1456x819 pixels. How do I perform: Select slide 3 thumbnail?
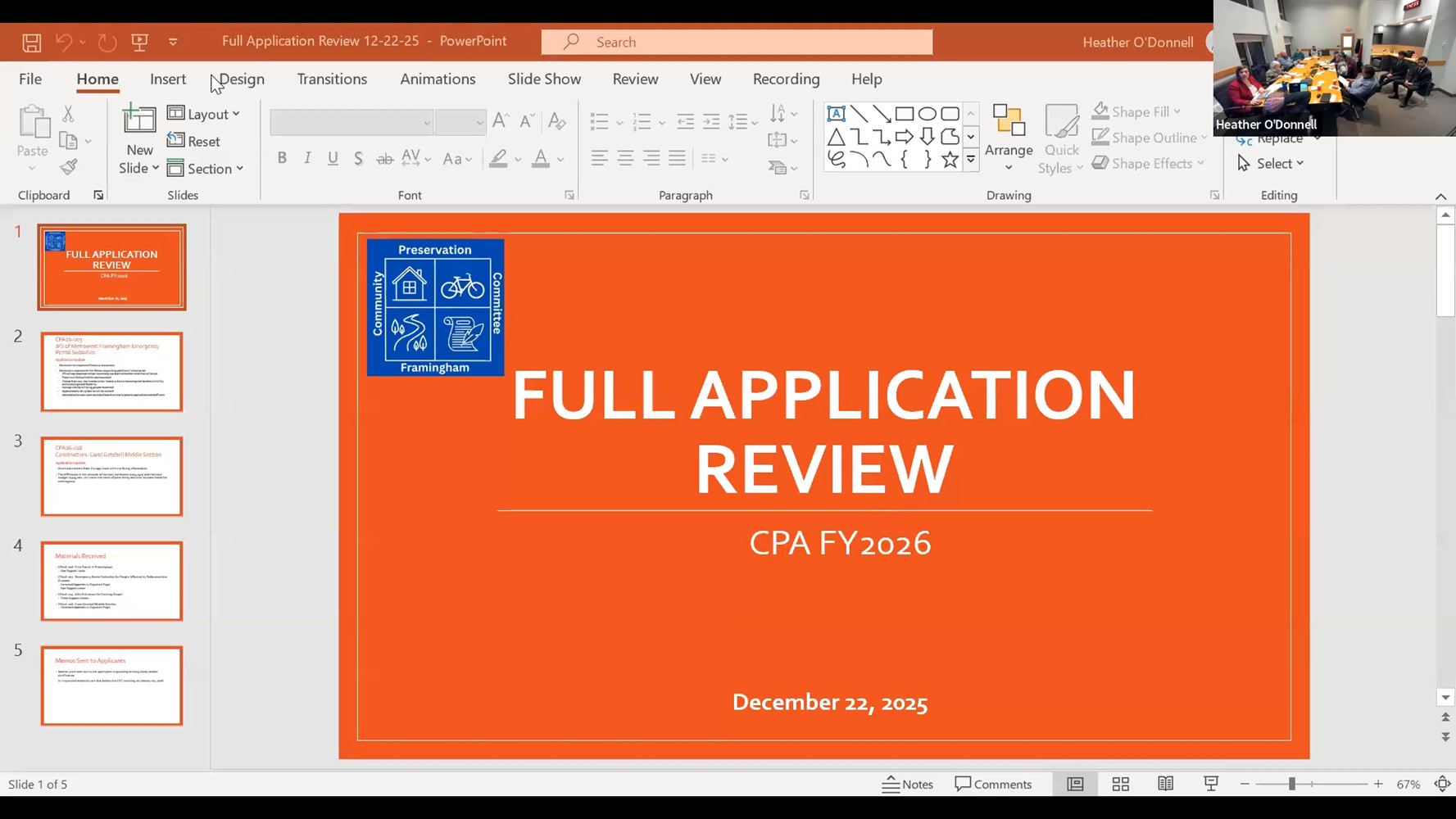pos(111,476)
